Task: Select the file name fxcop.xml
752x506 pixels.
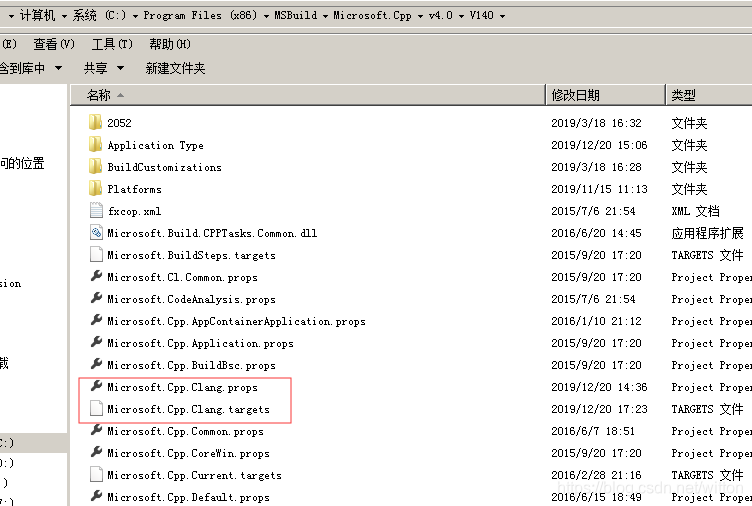Action: [x=134, y=211]
